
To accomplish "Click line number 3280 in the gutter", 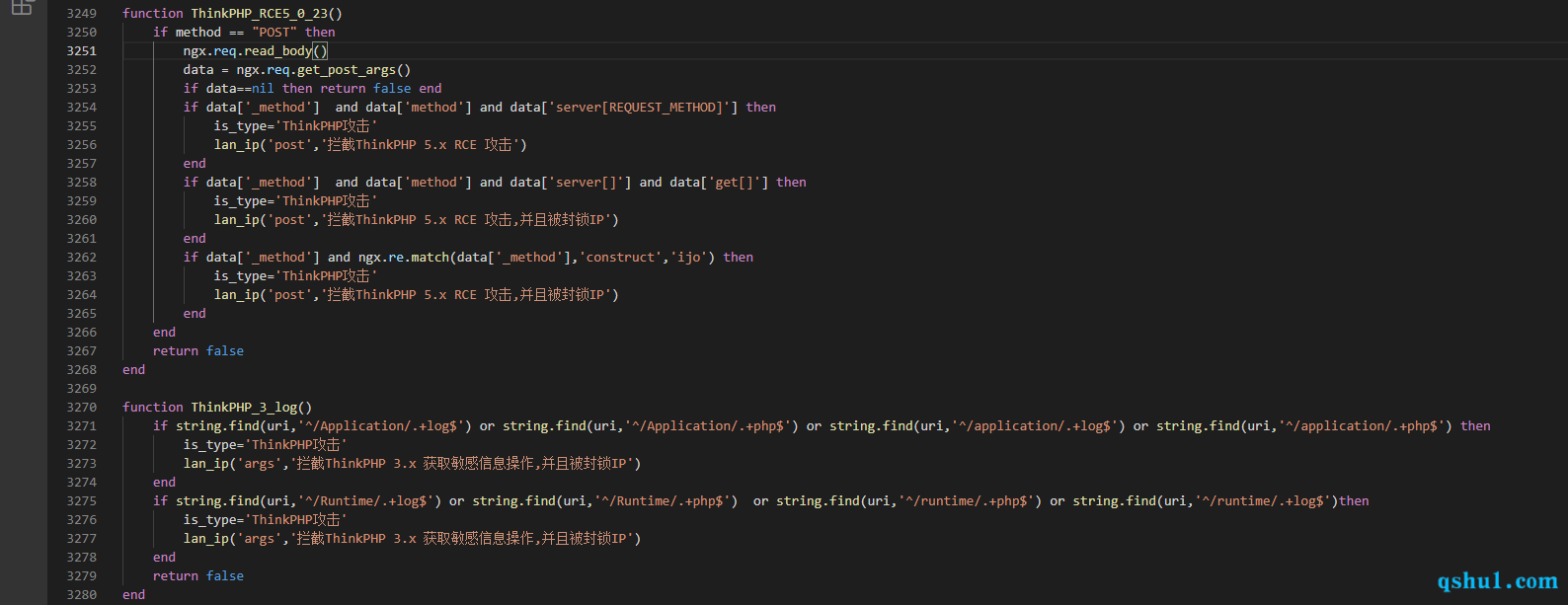I will (82, 595).
